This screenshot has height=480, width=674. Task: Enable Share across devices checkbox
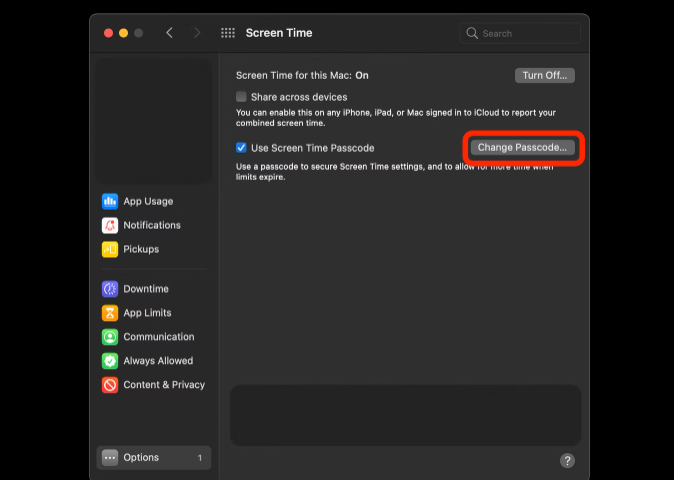[x=241, y=97]
